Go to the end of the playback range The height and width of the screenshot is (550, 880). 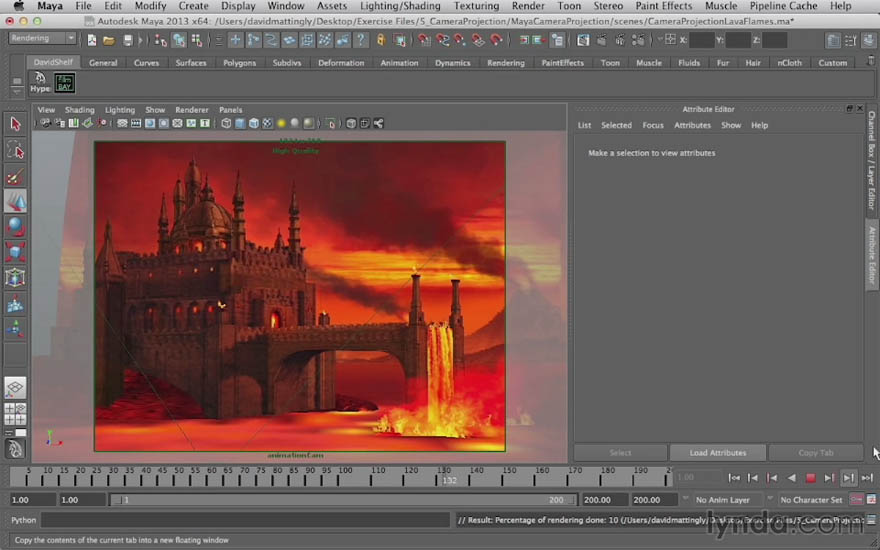point(867,478)
